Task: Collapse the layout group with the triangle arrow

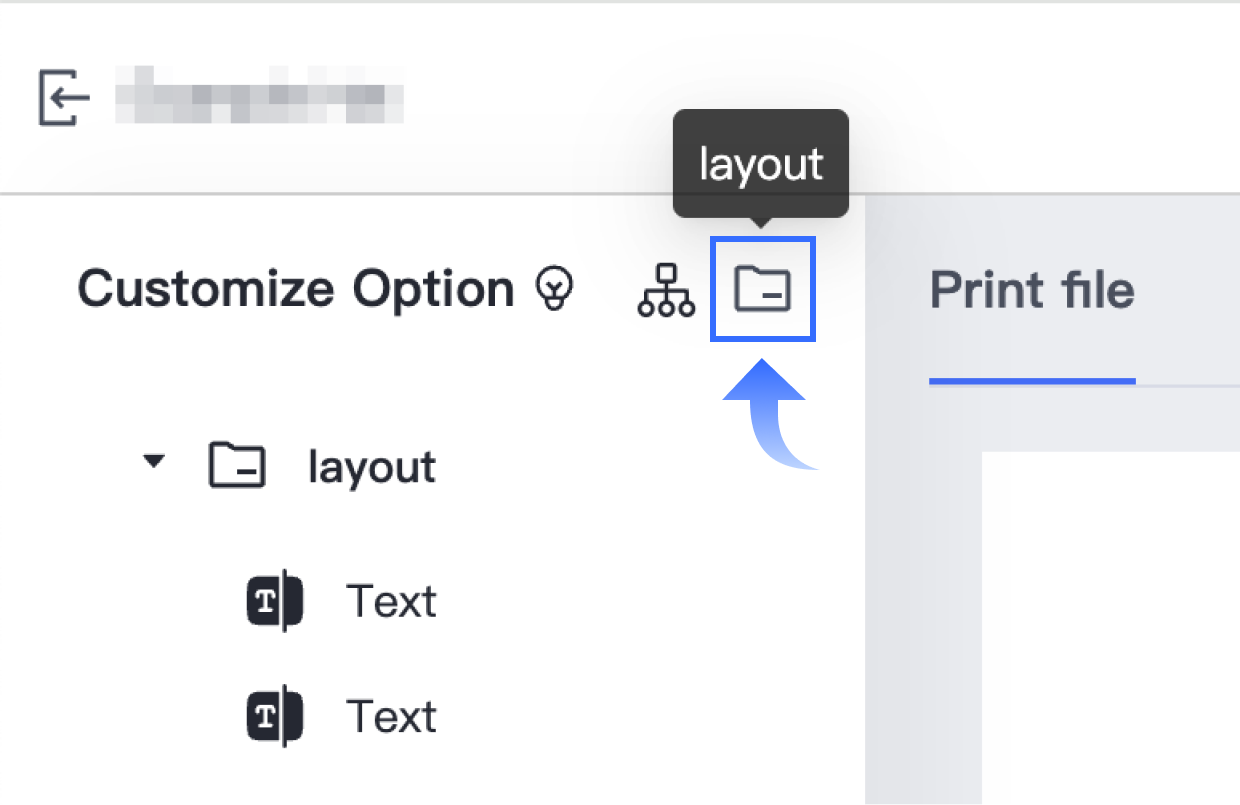Action: click(153, 463)
